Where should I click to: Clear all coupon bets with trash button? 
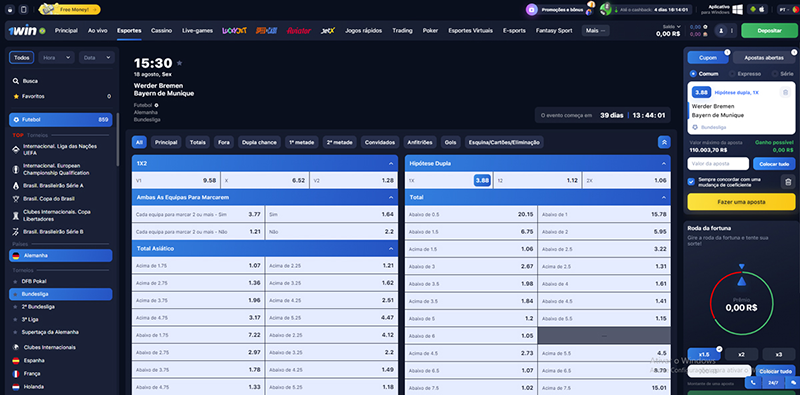[x=788, y=181]
